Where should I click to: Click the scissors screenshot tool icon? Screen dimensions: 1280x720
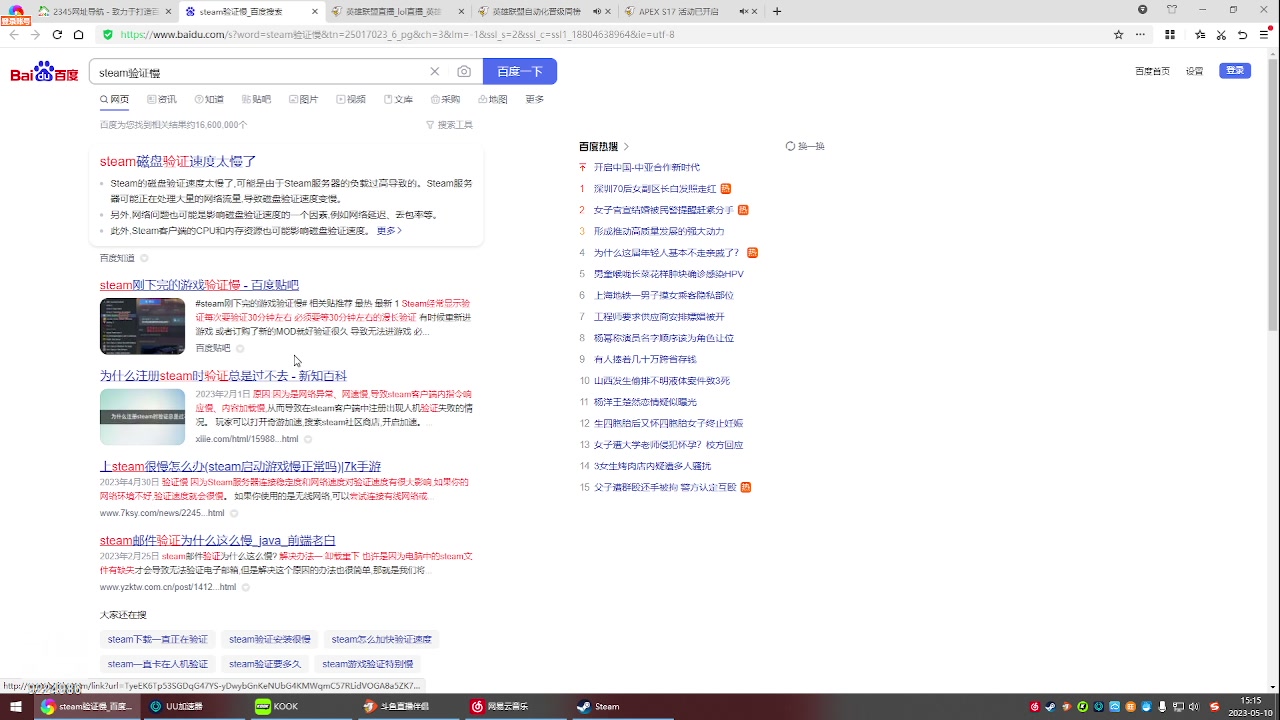pos(1221,34)
